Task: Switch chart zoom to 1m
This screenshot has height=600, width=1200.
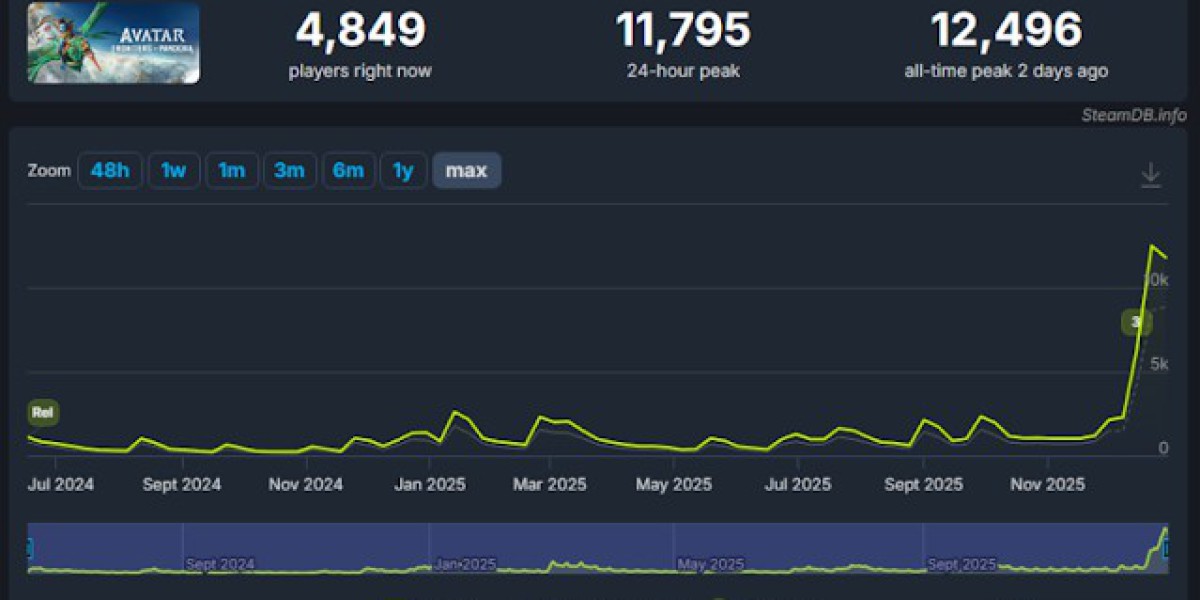Action: 232,171
